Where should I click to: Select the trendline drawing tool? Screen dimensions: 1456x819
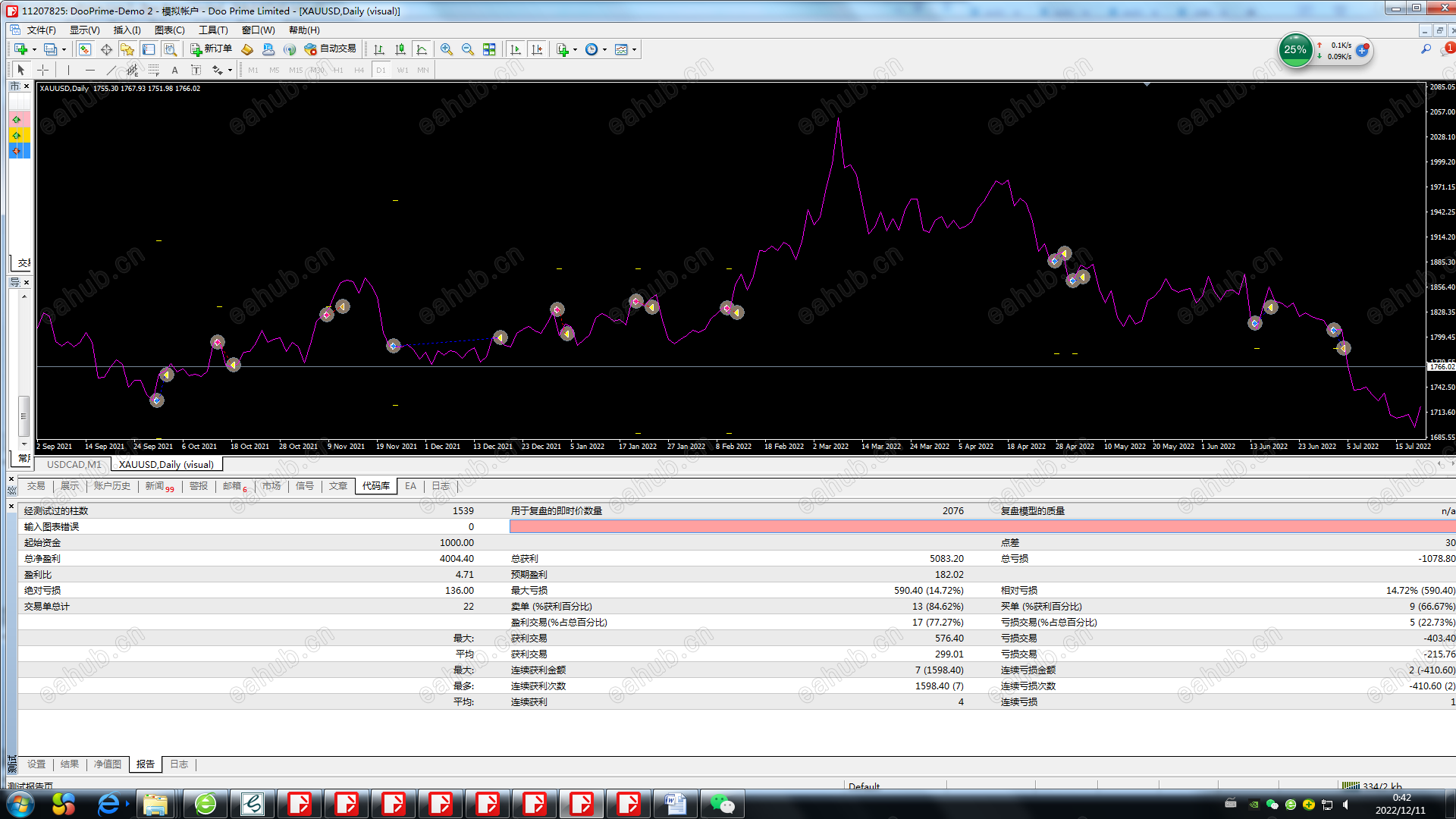tap(111, 70)
